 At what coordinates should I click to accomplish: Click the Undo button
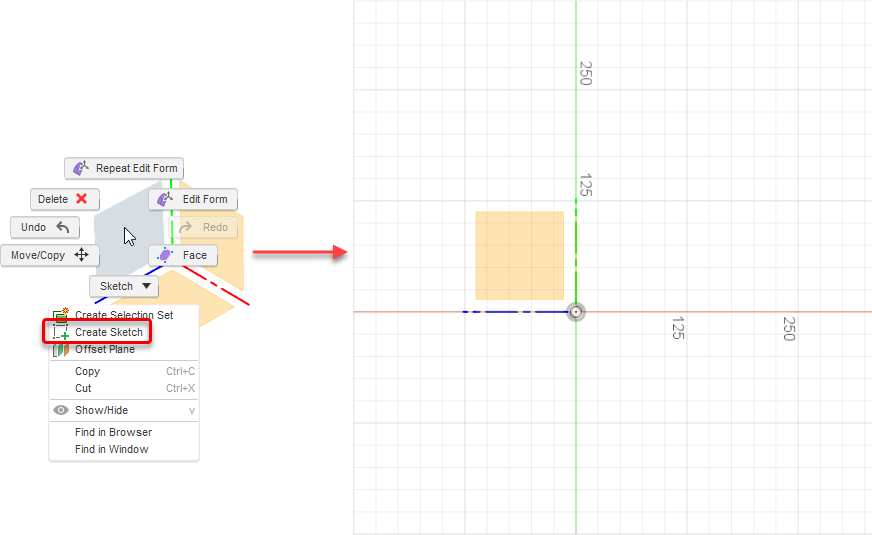(45, 227)
